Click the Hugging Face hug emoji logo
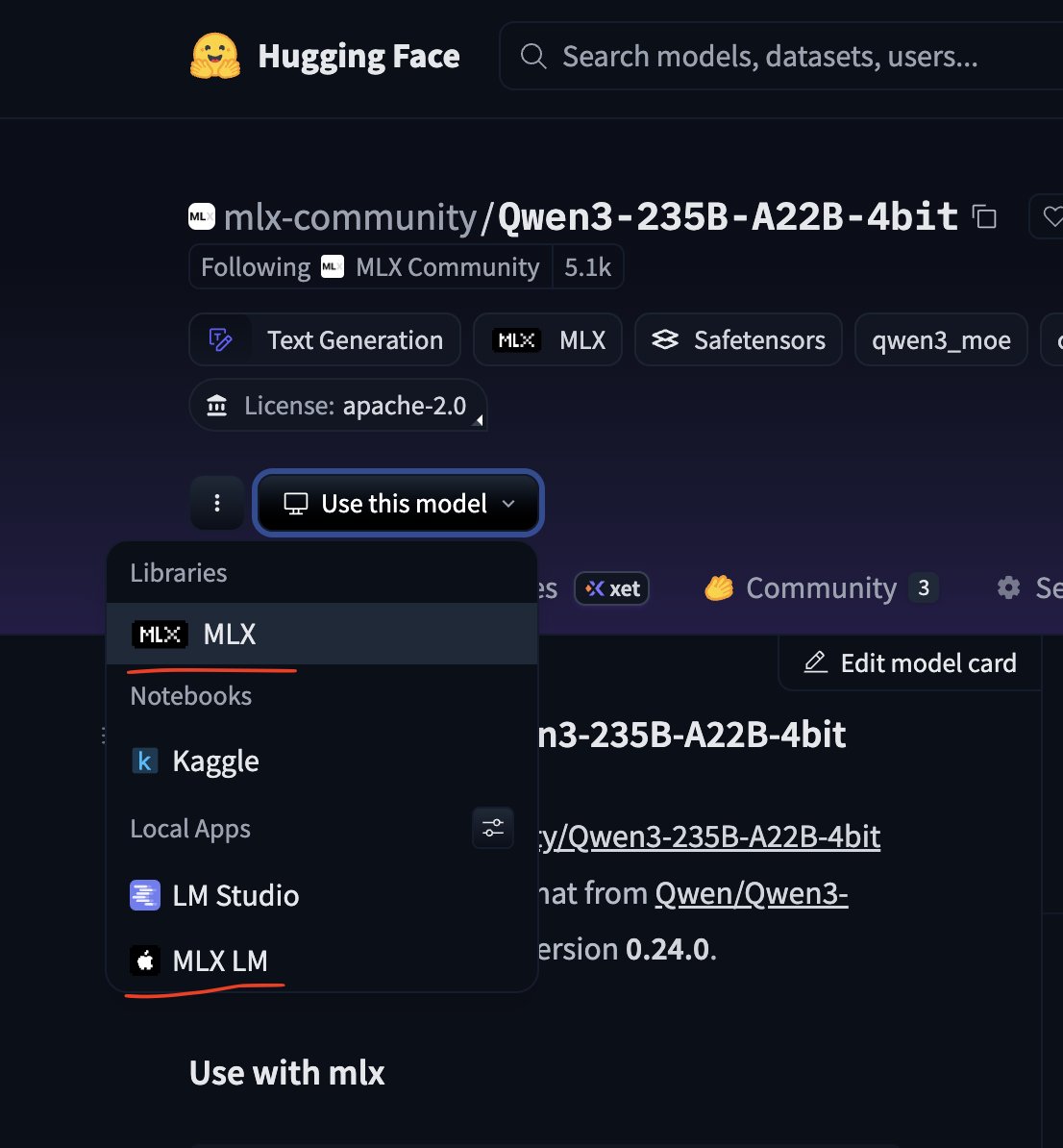This screenshot has height=1148, width=1063. tap(215, 56)
